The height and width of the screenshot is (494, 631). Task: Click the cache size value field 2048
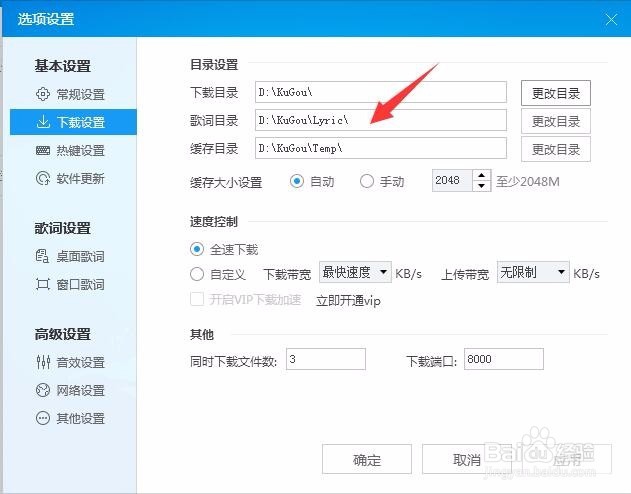[452, 181]
